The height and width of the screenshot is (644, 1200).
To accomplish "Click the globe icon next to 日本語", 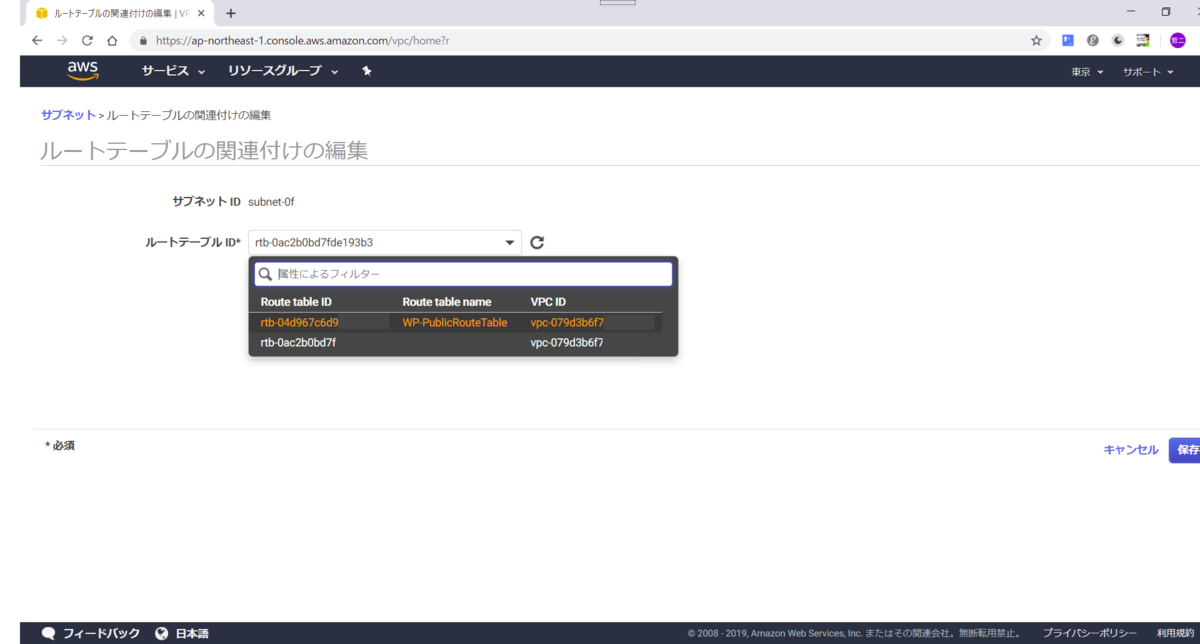I will (162, 632).
